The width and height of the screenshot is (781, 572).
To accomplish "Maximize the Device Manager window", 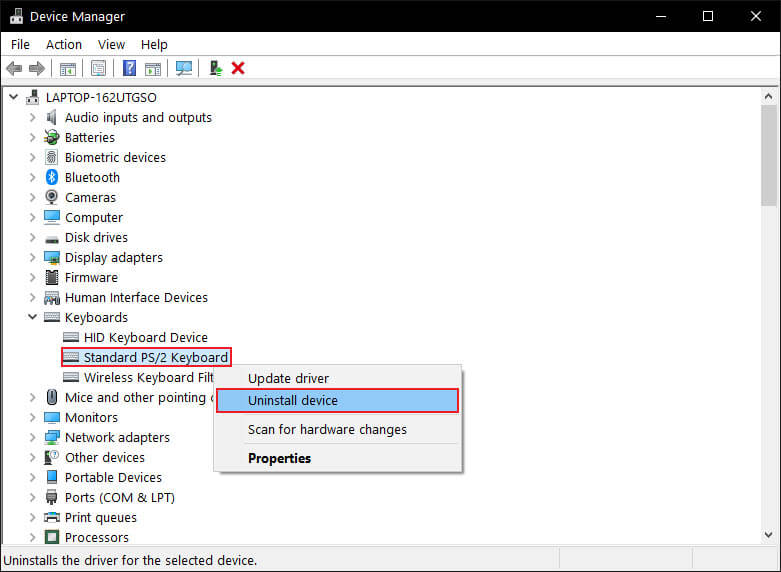I will 708,16.
